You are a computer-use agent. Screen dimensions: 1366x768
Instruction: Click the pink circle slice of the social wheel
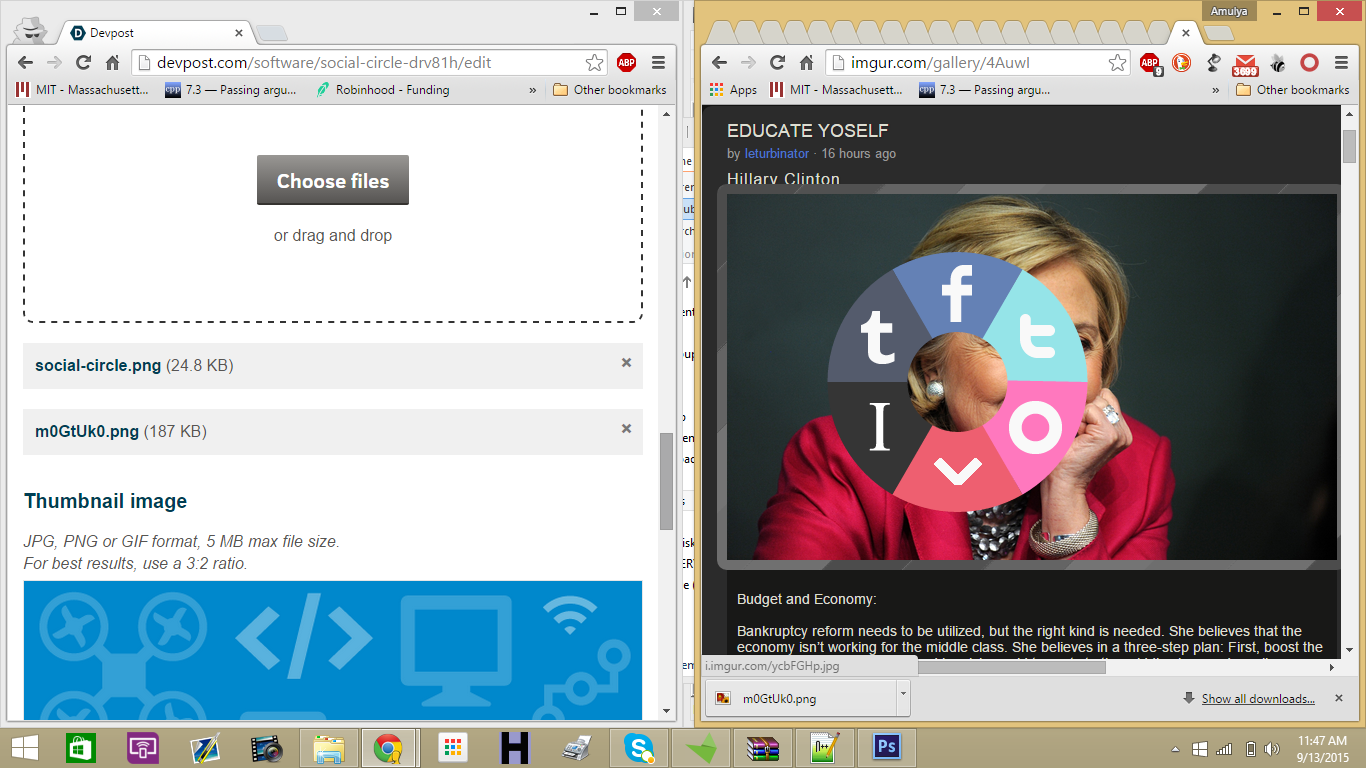coord(1035,429)
